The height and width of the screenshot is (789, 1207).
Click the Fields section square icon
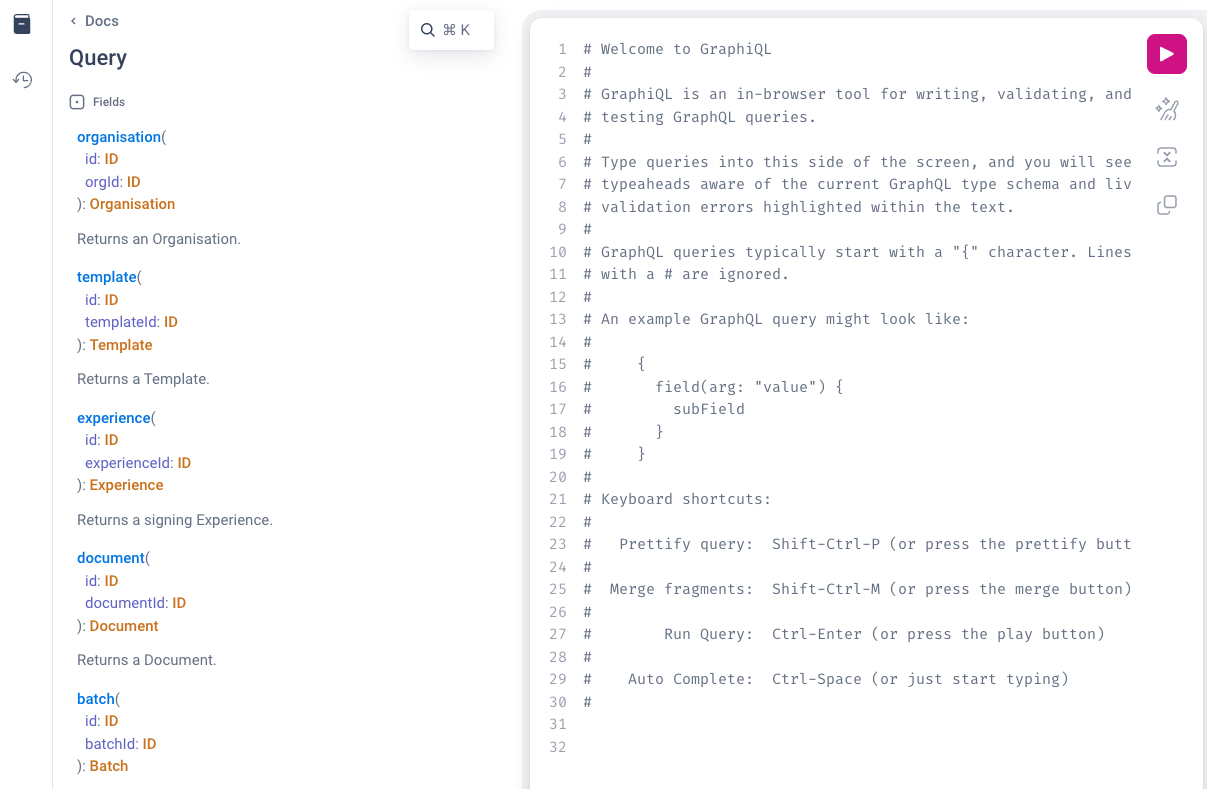coord(76,101)
